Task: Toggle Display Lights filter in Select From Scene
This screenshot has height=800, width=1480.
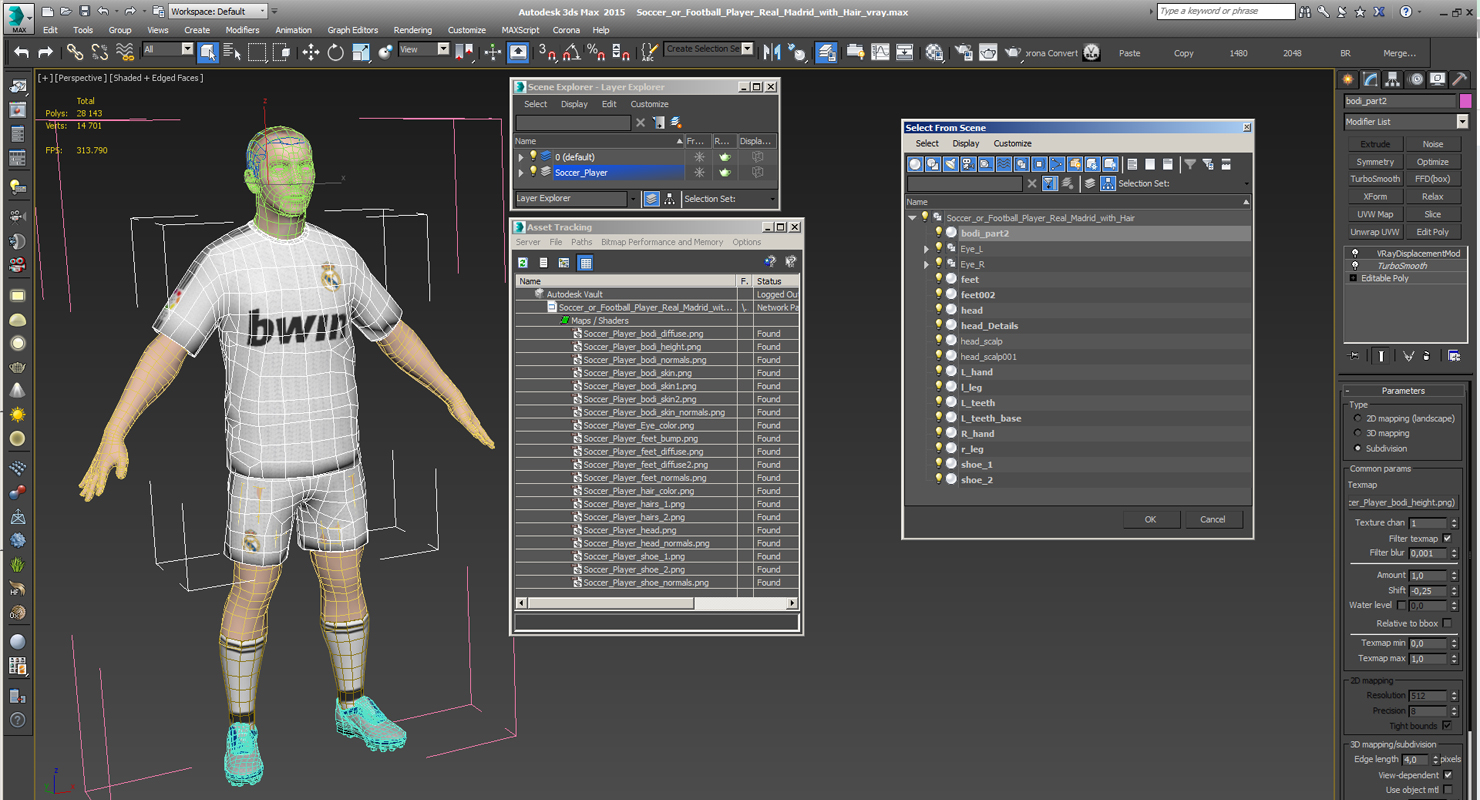Action: pos(951,164)
